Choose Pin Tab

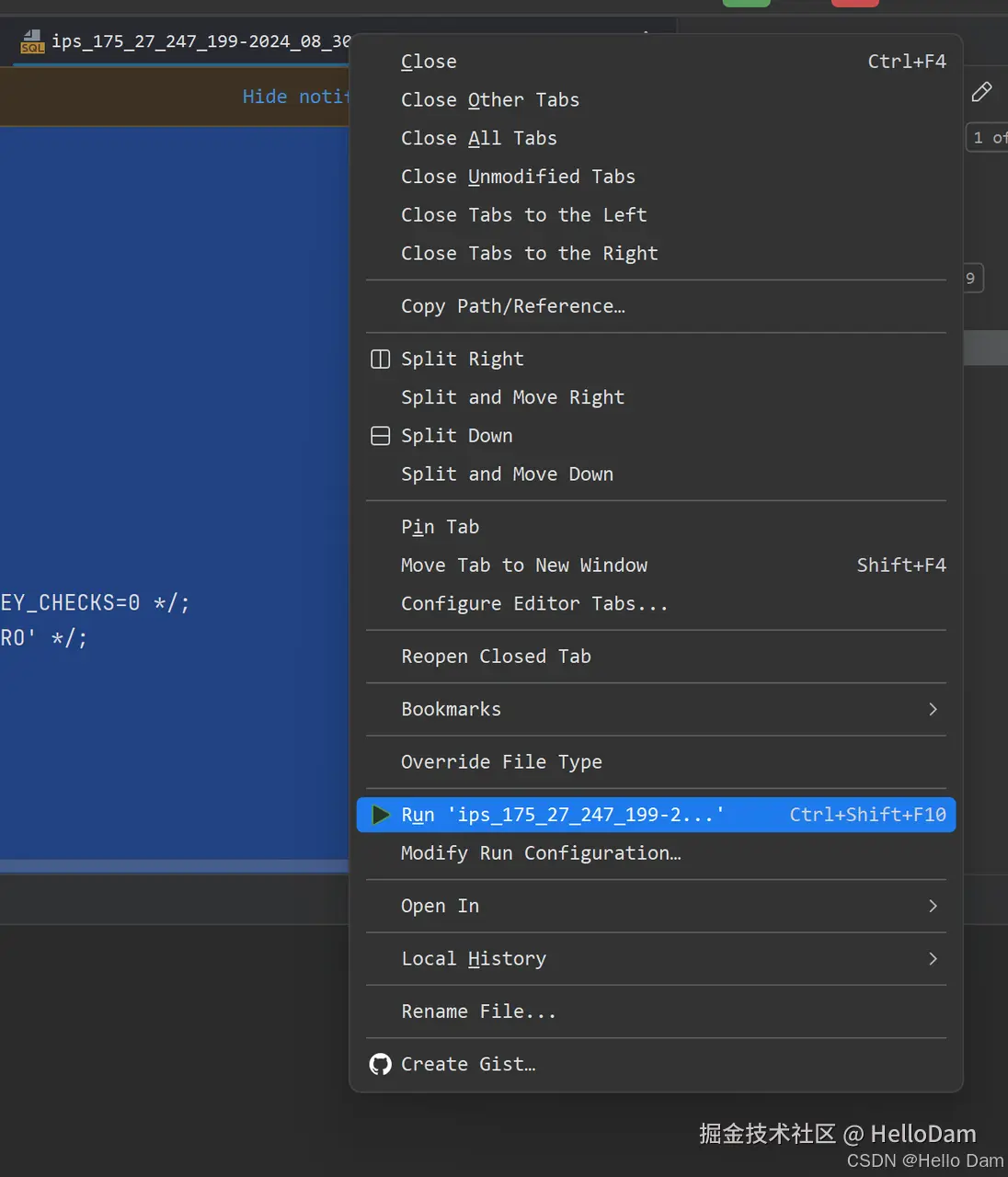click(656, 527)
